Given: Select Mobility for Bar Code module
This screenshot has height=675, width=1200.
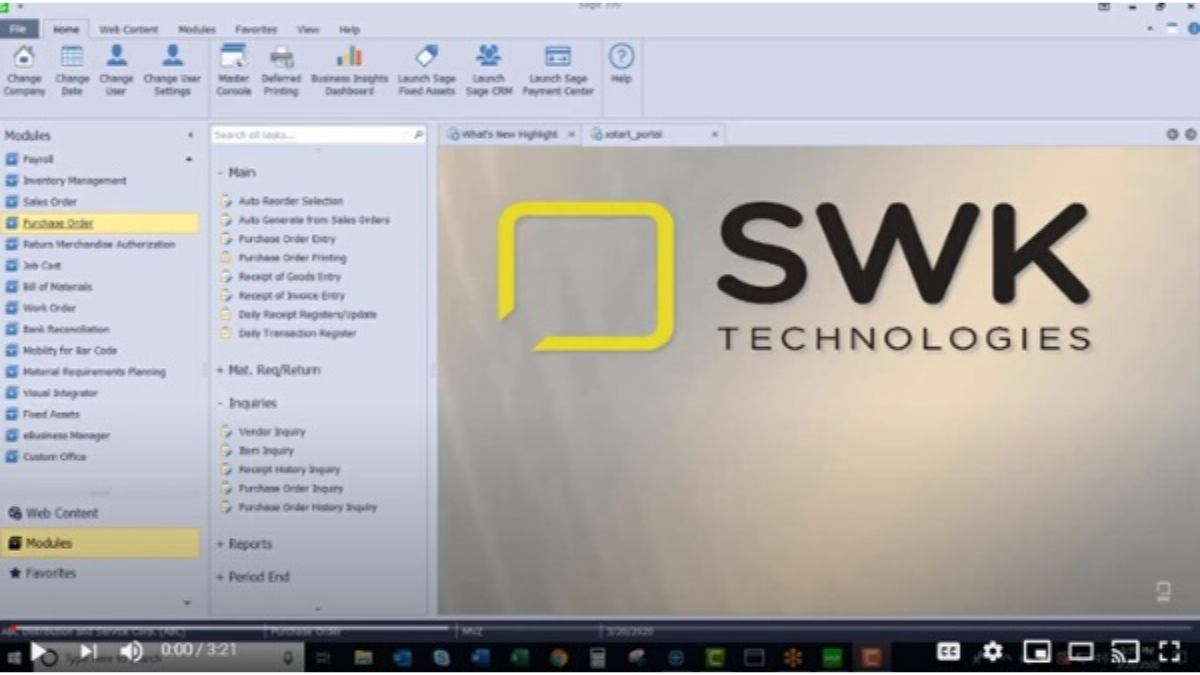Looking at the screenshot, I should click(x=70, y=351).
